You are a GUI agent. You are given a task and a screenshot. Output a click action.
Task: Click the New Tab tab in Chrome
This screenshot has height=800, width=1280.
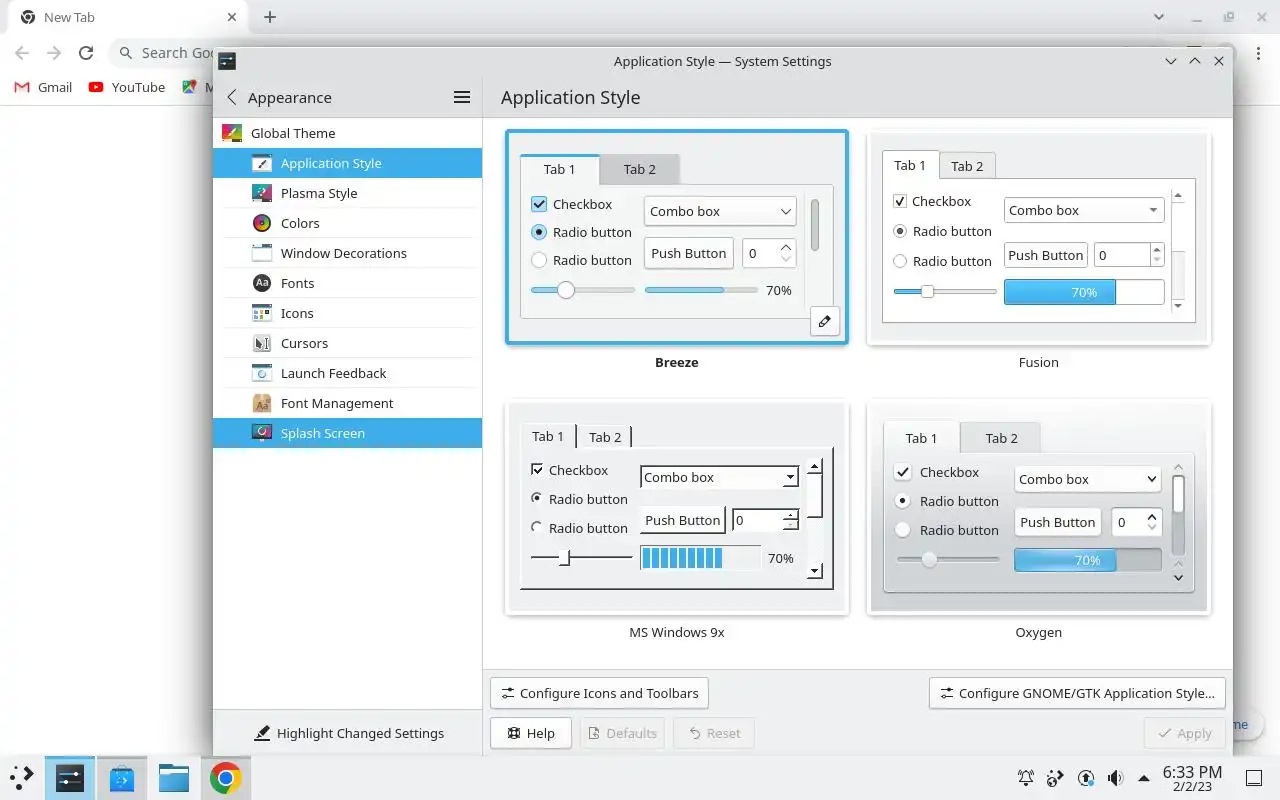click(127, 17)
